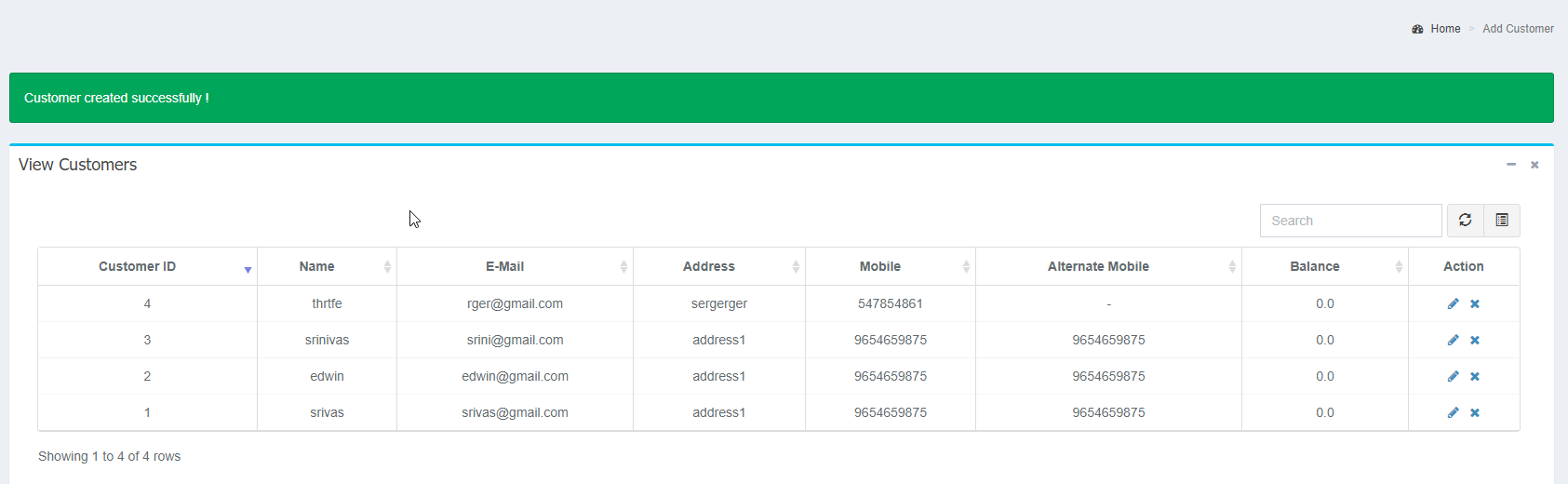Click Customer ID cell 1
The width and height of the screenshot is (1568, 484).
coord(147,412)
